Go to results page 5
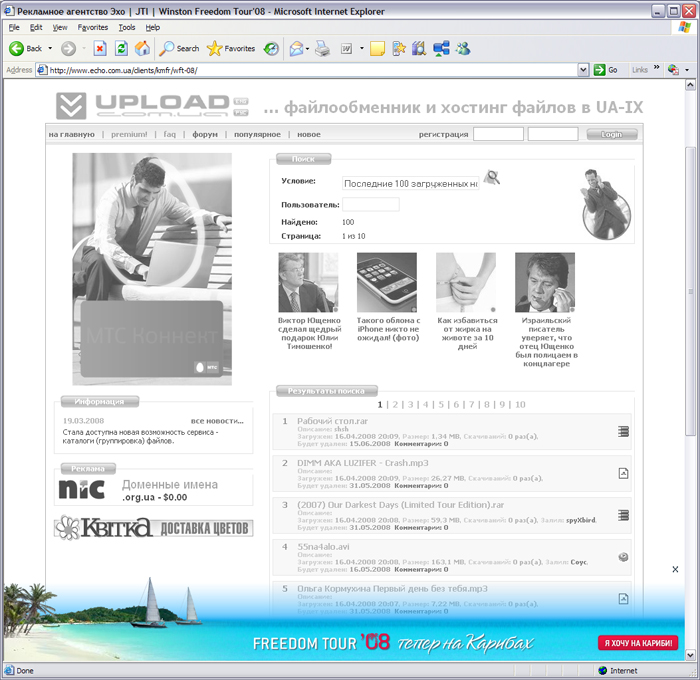The width and height of the screenshot is (700, 680). [x=441, y=405]
